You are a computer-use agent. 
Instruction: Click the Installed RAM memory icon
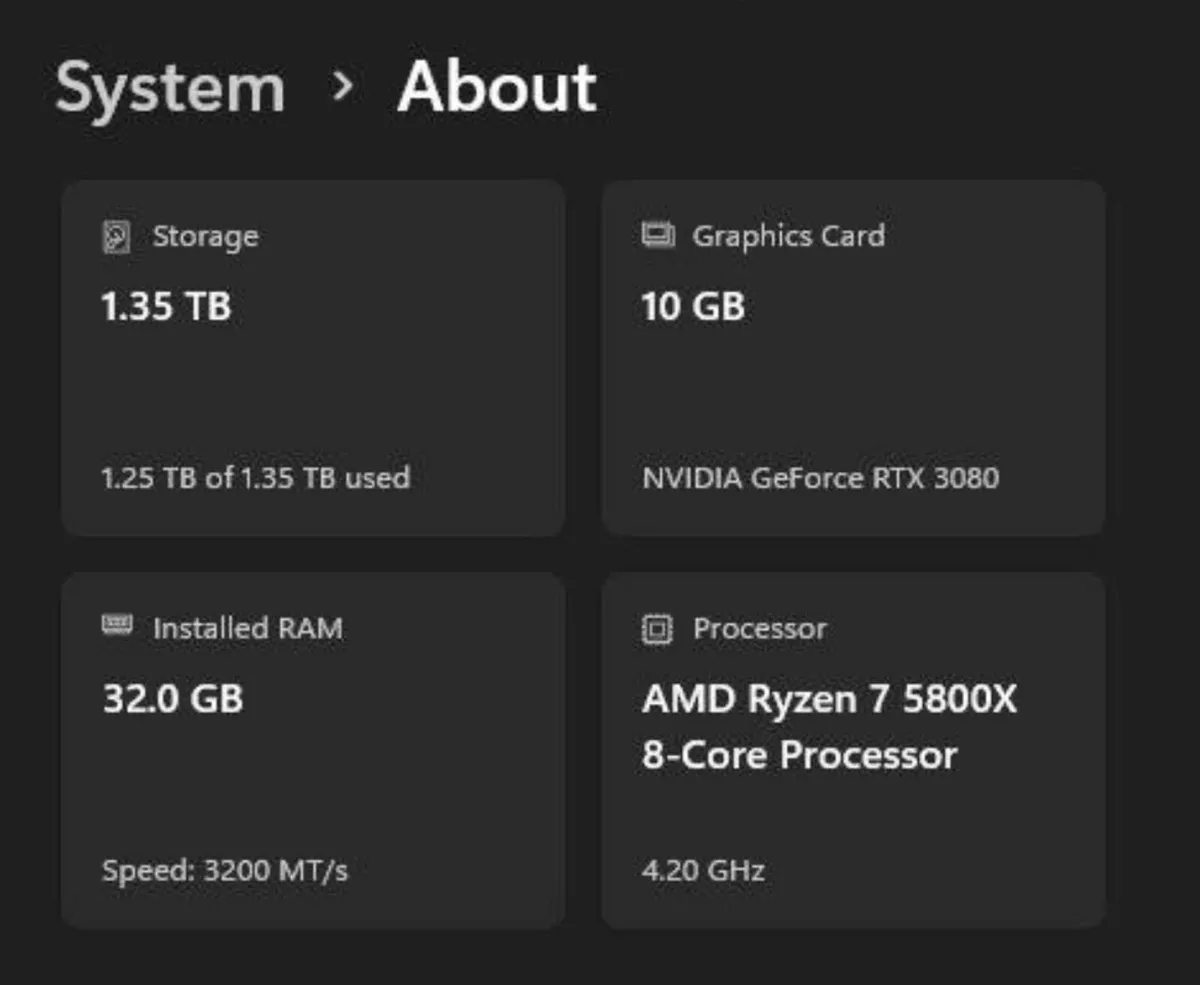click(x=117, y=628)
